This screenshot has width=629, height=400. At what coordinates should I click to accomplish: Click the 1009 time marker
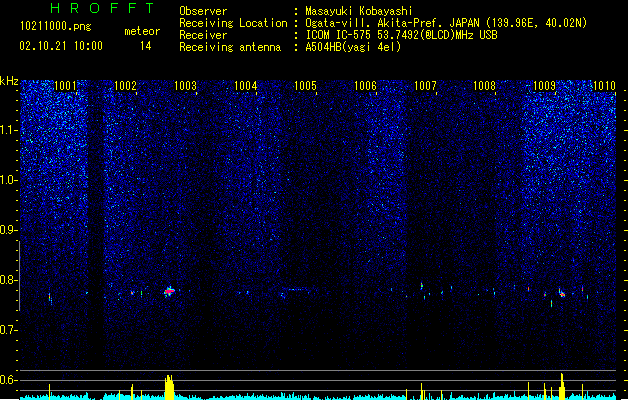pos(544,86)
